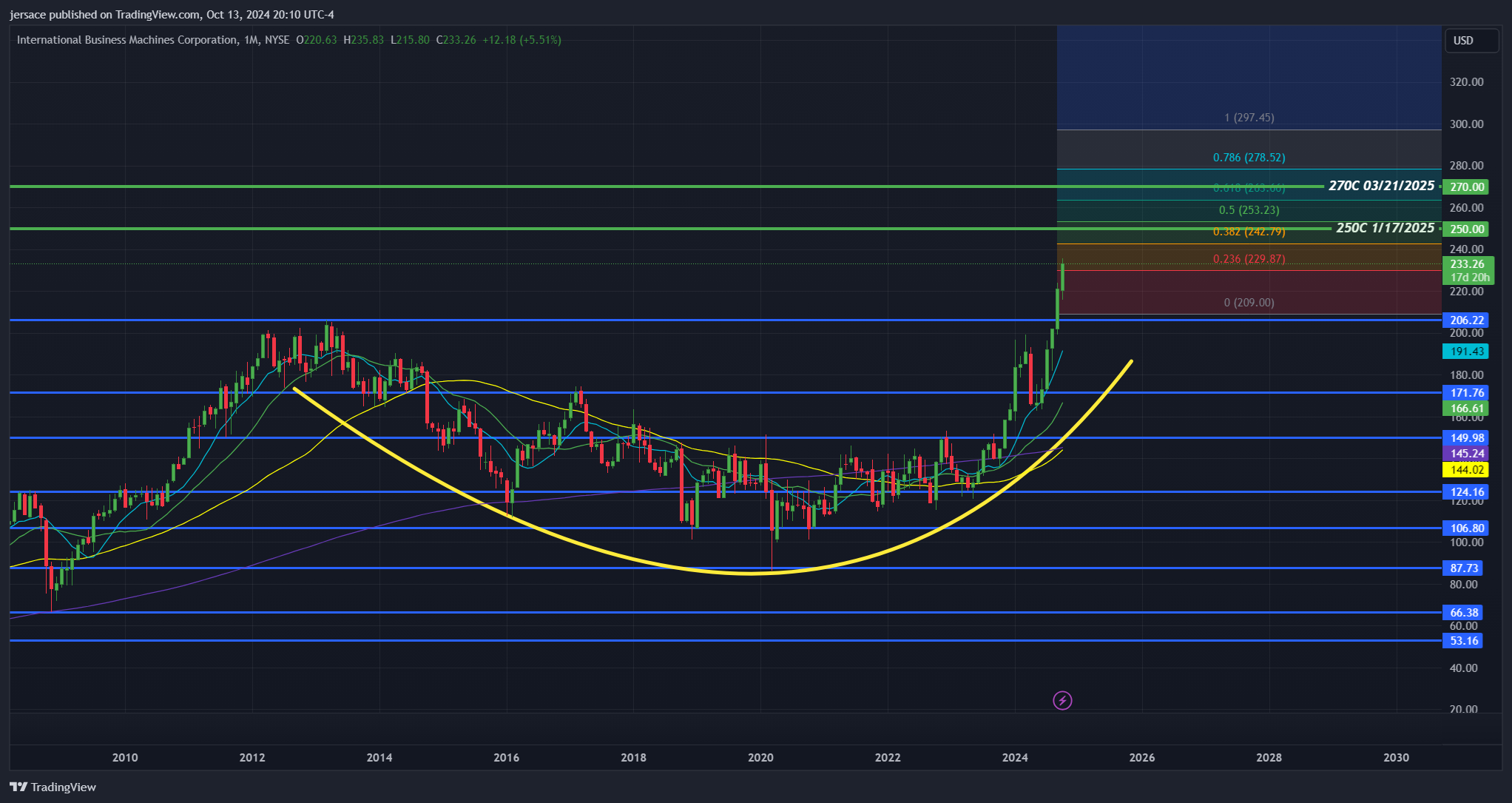Image resolution: width=1512 pixels, height=803 pixels.
Task: Click the 66.38 blue level label
Action: 1463,612
